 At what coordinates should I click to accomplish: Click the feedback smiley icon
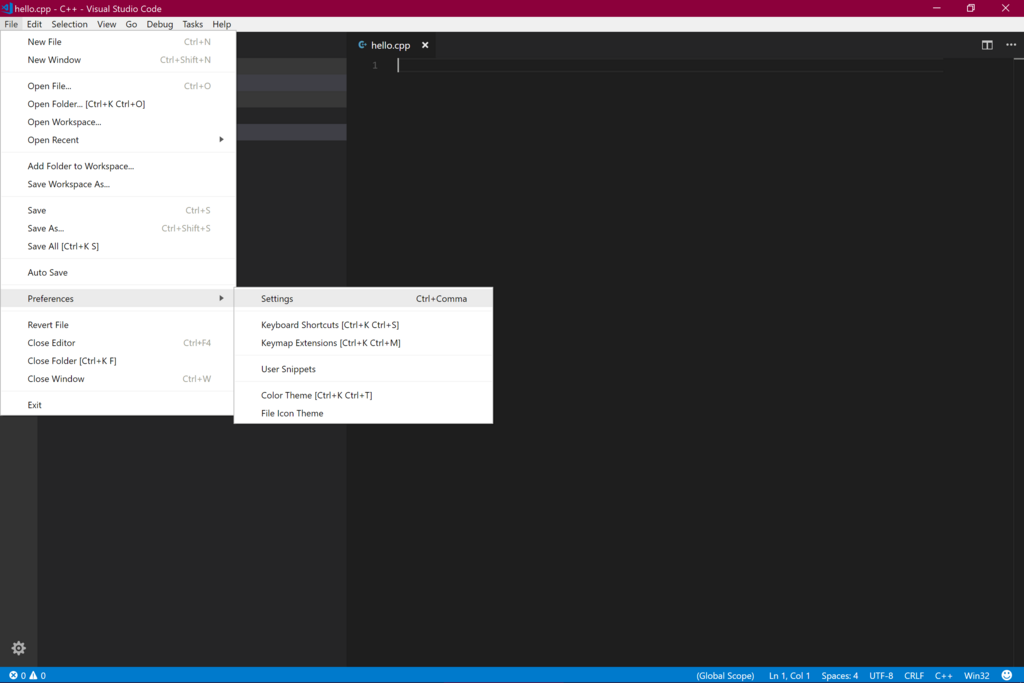(1006, 675)
